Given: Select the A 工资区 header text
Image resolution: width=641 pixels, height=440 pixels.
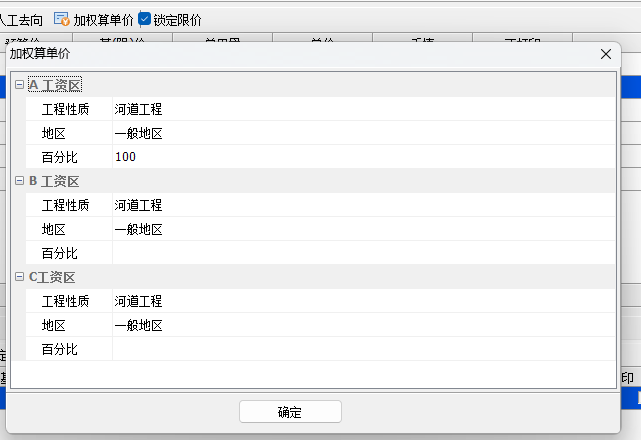Looking at the screenshot, I should 54,86.
